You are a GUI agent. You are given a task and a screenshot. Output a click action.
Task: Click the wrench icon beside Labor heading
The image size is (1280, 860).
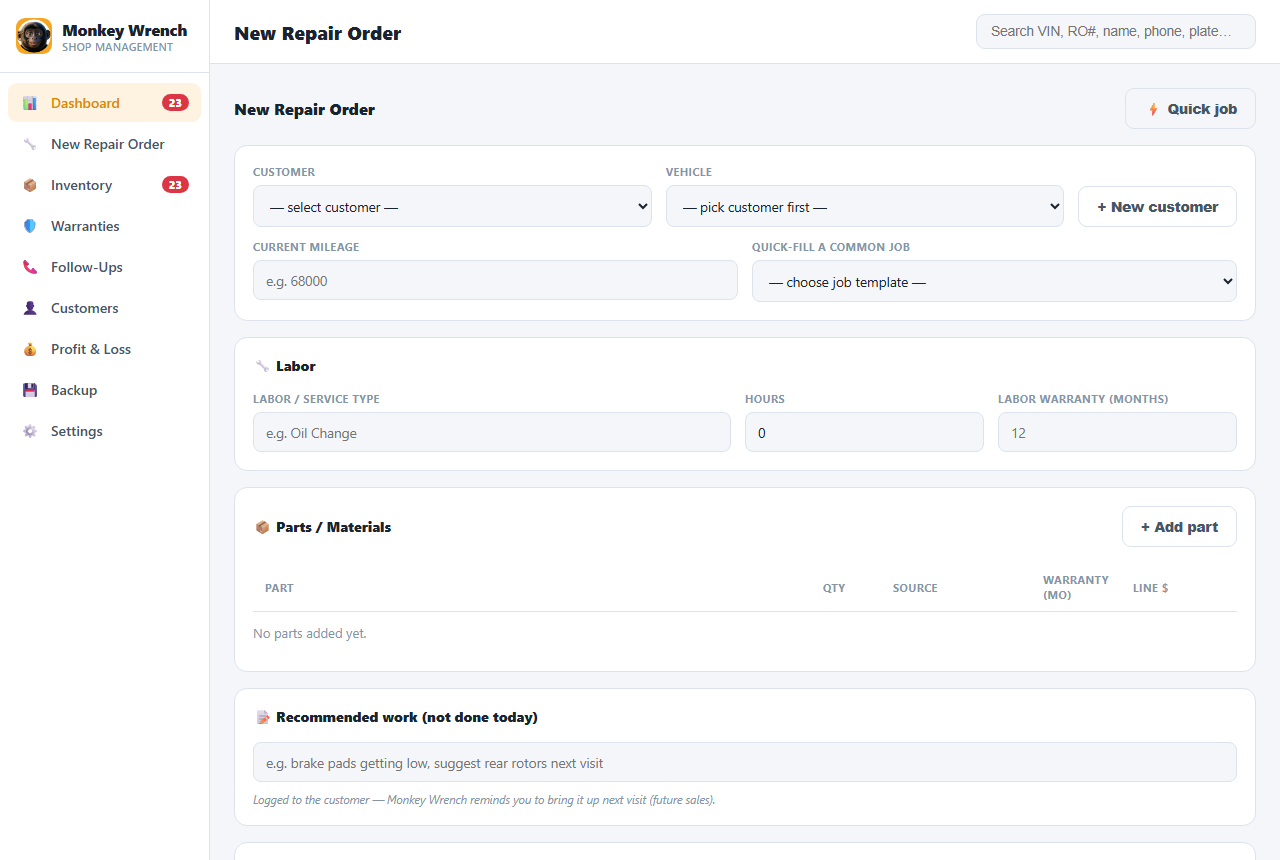point(262,366)
